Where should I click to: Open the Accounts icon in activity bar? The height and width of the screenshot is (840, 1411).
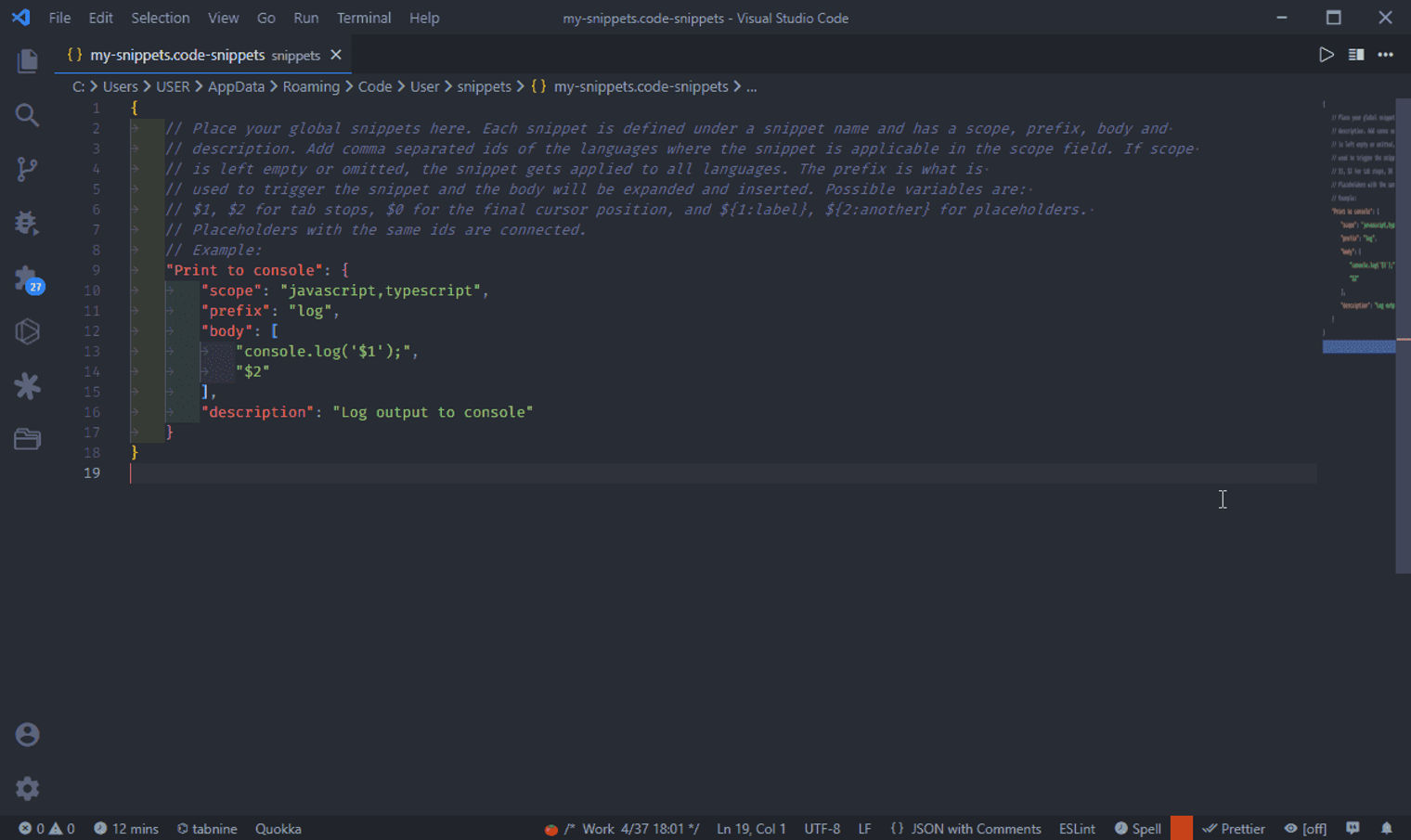(27, 734)
